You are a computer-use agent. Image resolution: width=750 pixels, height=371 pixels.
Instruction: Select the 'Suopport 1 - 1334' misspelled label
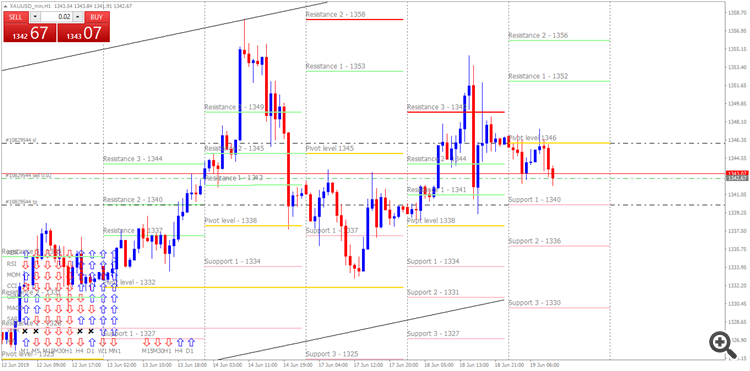point(232,262)
